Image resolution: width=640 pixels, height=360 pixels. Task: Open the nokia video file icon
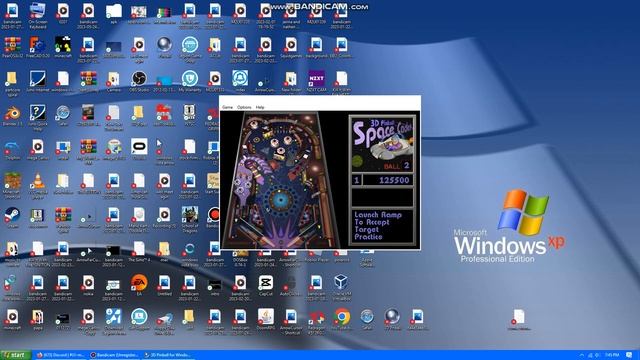[88, 285]
